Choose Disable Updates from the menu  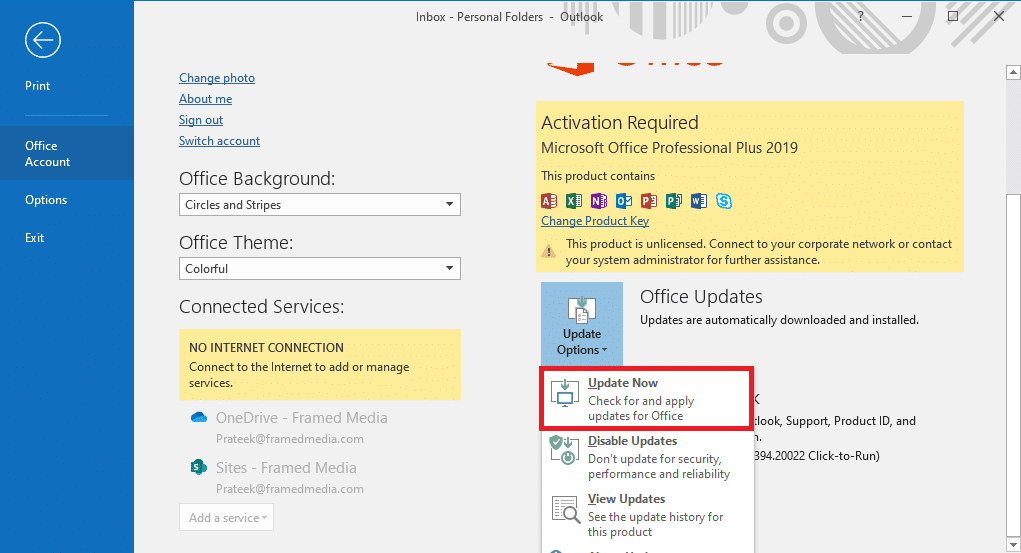[x=647, y=457]
